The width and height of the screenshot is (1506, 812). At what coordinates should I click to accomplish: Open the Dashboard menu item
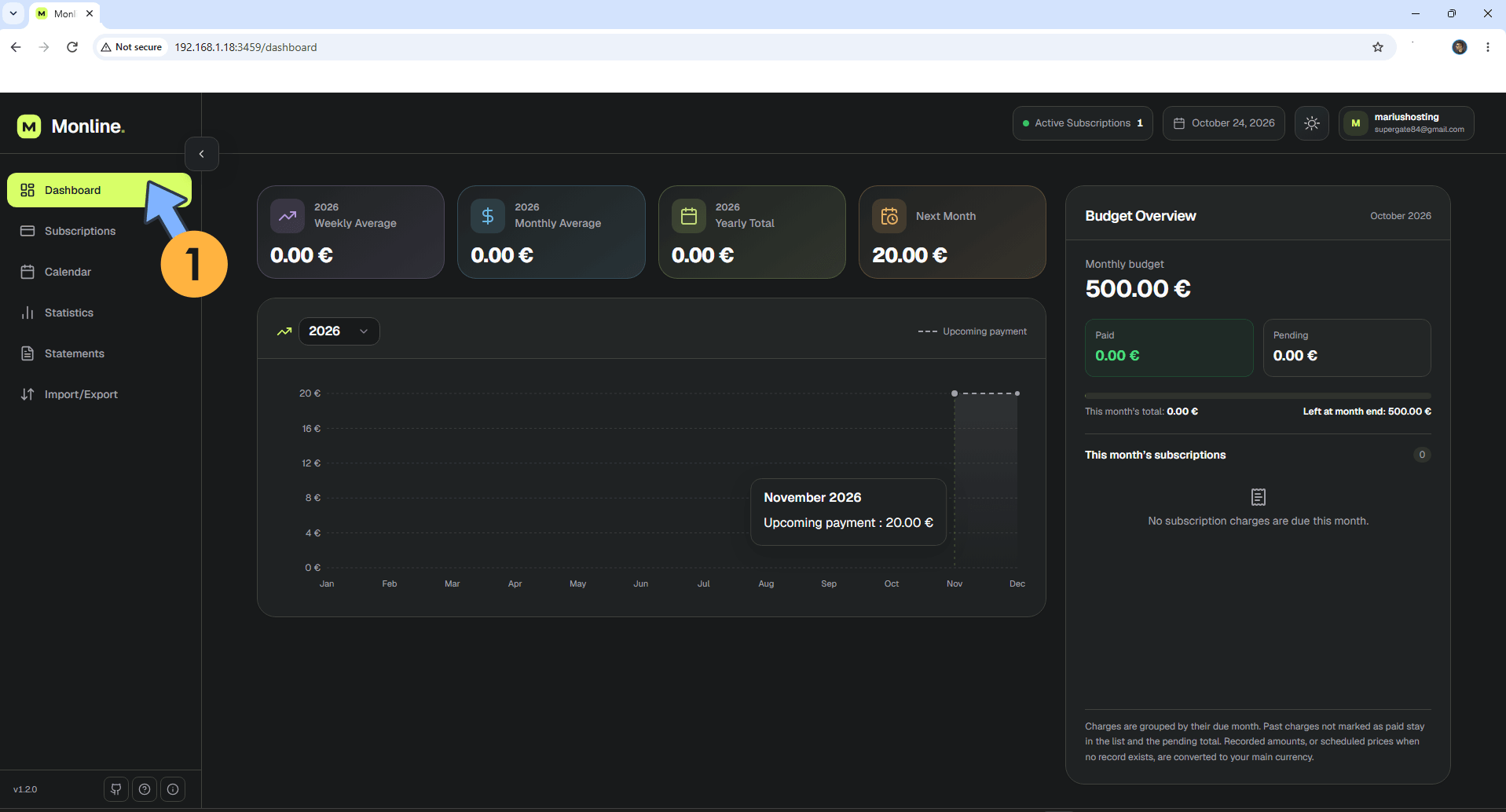[x=99, y=190]
